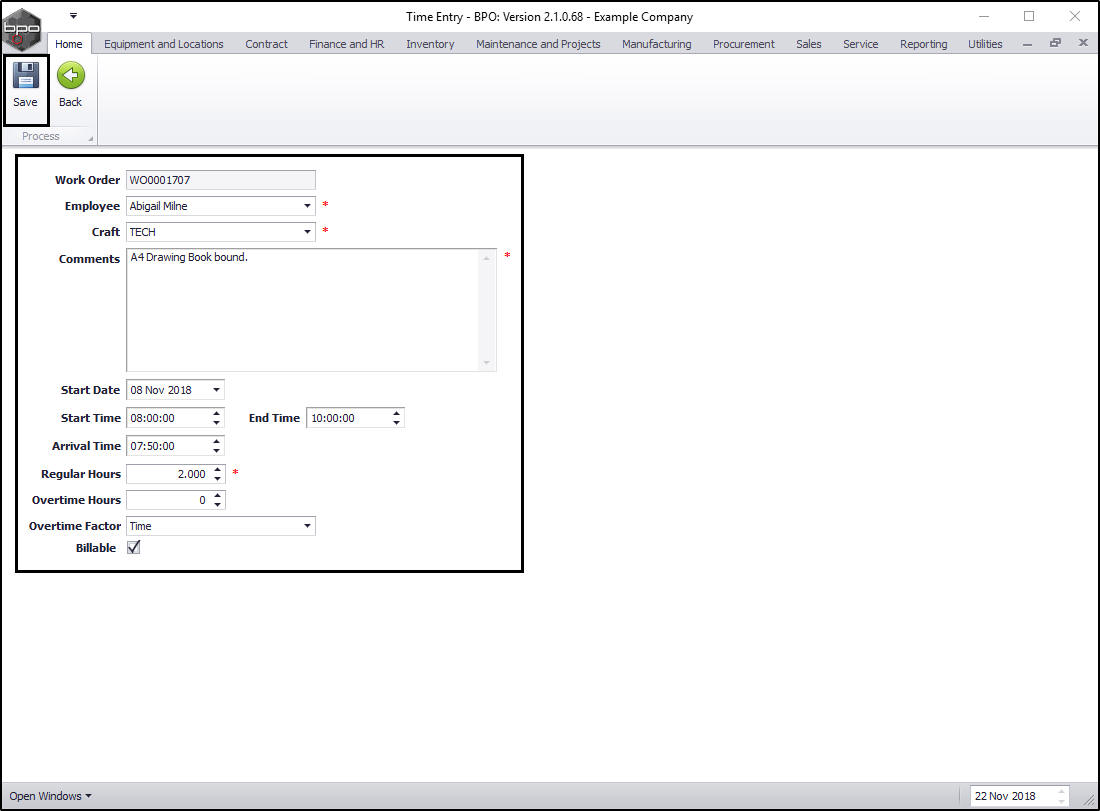Open the quick access toolbar dropdown arrow
The height and width of the screenshot is (811, 1100).
pyautogui.click(x=74, y=15)
